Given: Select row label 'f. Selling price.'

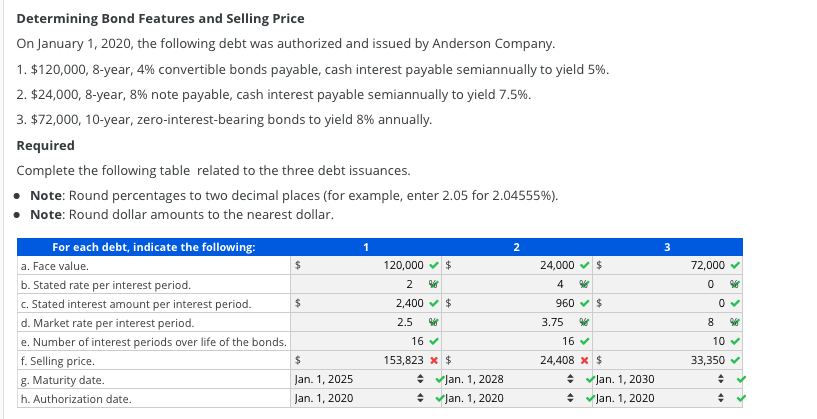Looking at the screenshot, I should click(58, 361).
